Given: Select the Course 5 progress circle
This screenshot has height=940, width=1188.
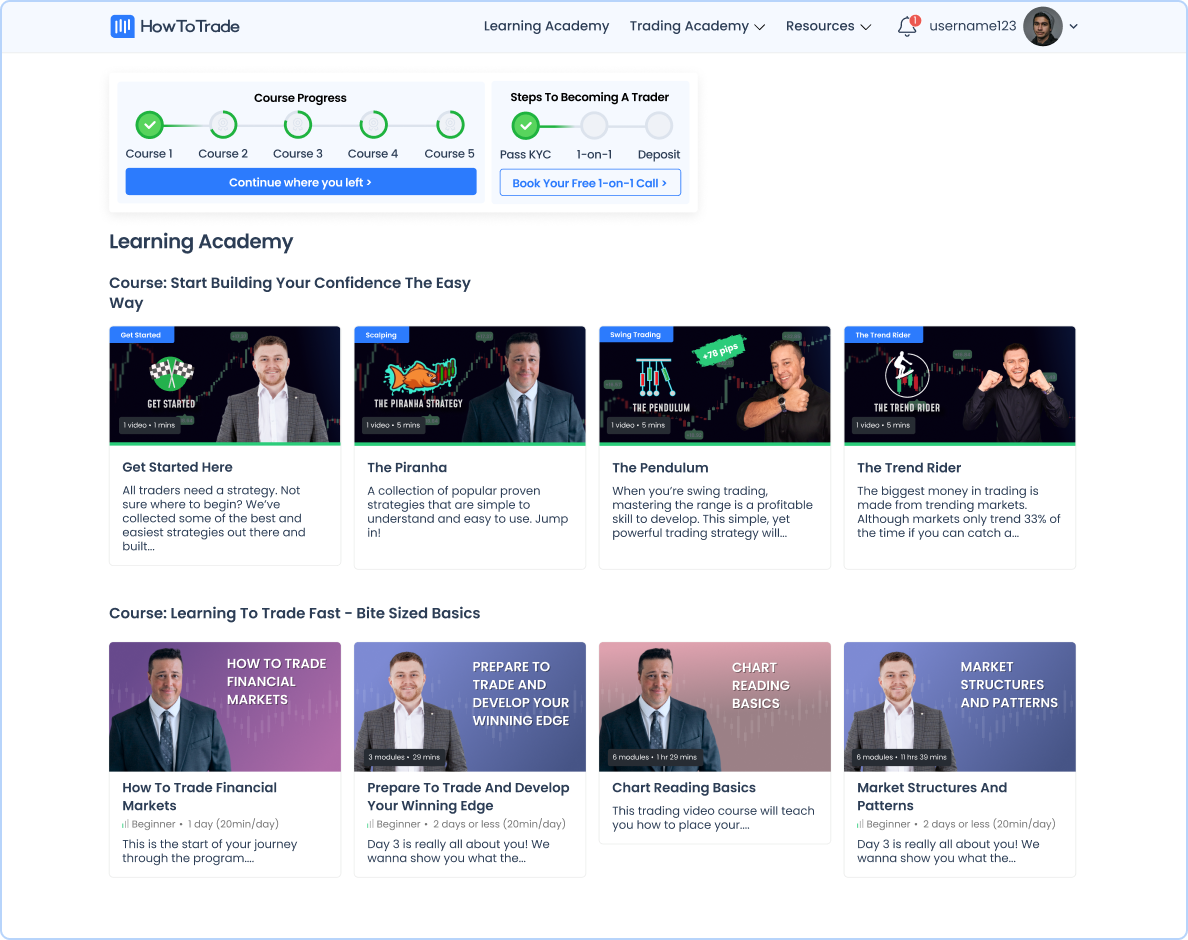Looking at the screenshot, I should click(x=450, y=125).
